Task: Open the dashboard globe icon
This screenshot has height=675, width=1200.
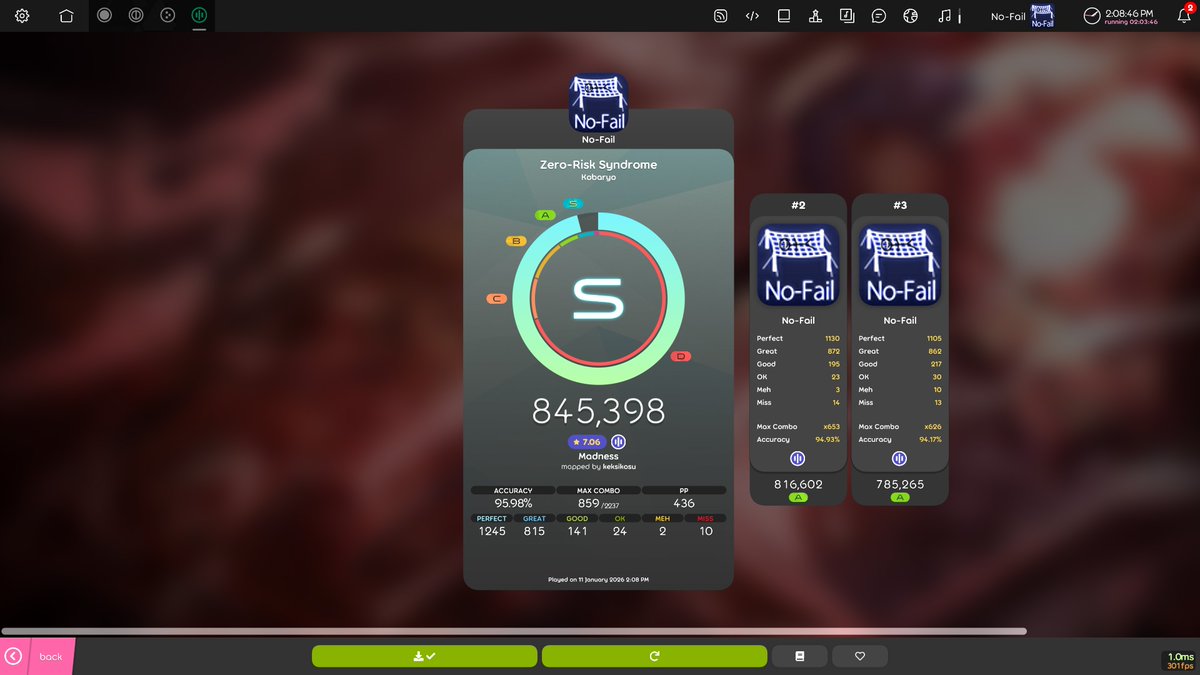Action: 910,16
